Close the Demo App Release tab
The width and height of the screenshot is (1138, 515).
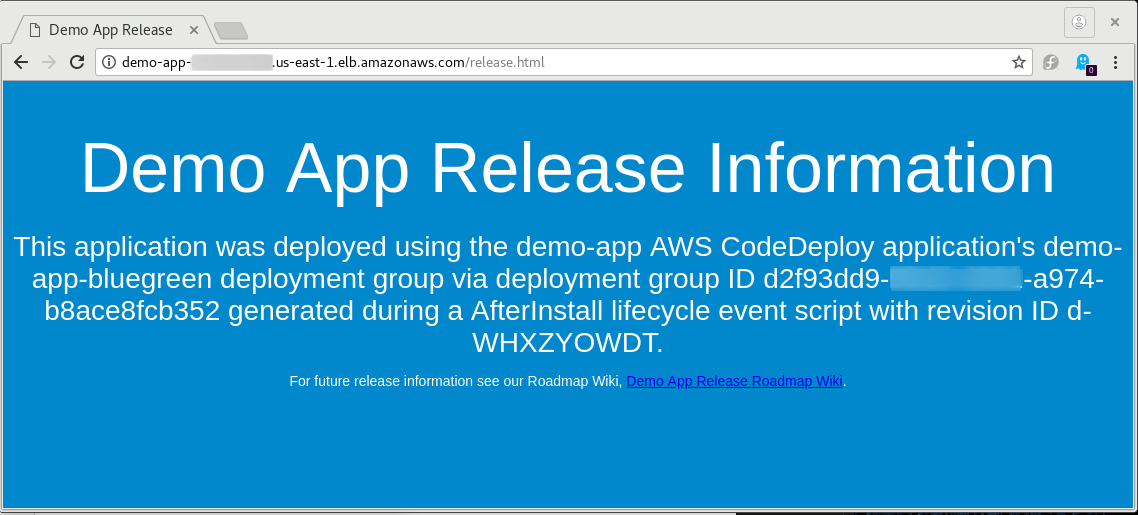pos(194,30)
